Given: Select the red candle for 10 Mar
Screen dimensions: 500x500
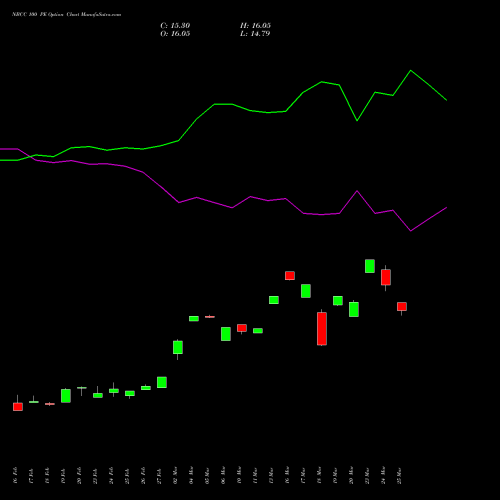Looking at the screenshot, I should click(242, 328).
